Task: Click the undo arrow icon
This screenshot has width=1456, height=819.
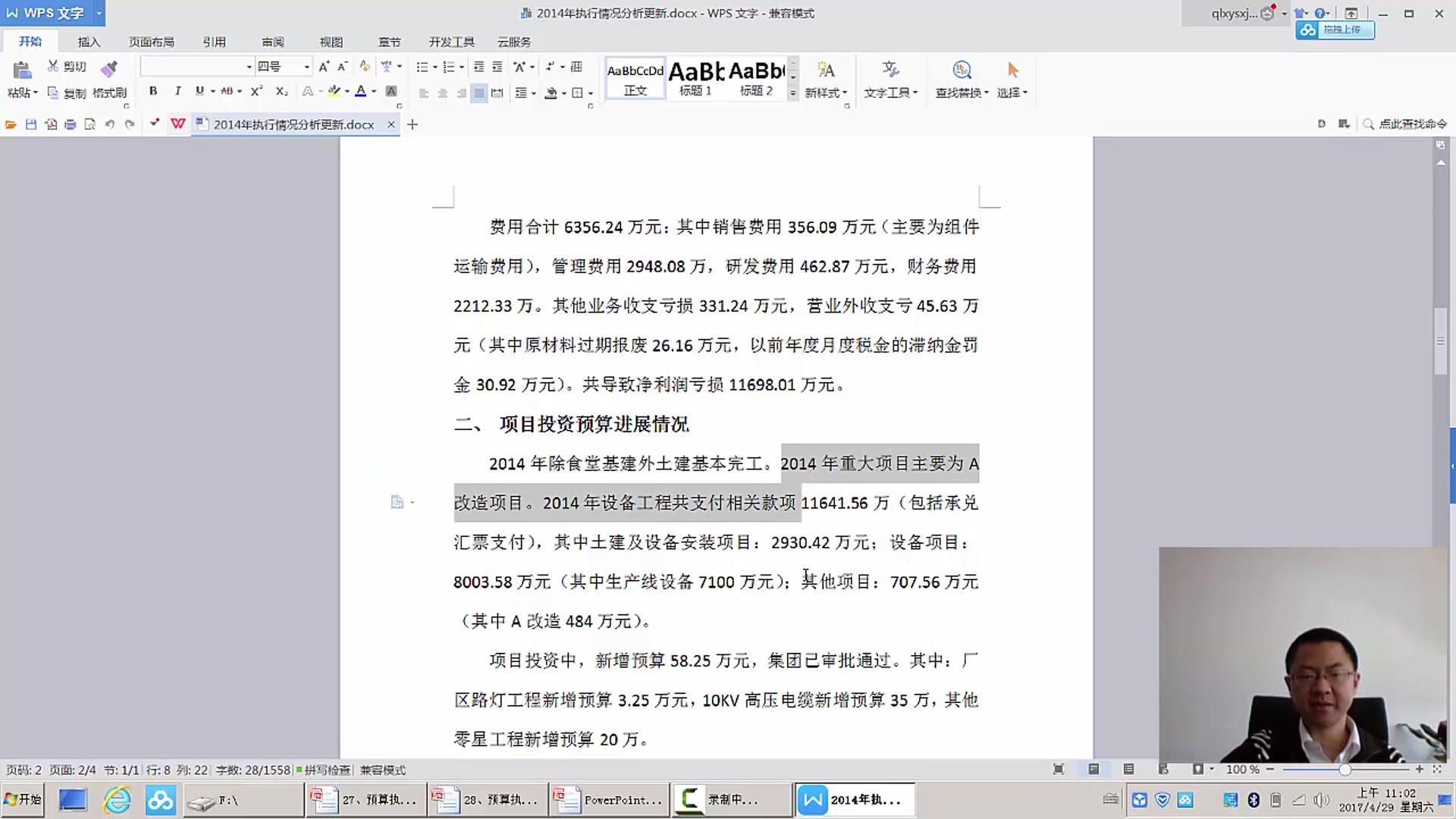Action: [110, 124]
